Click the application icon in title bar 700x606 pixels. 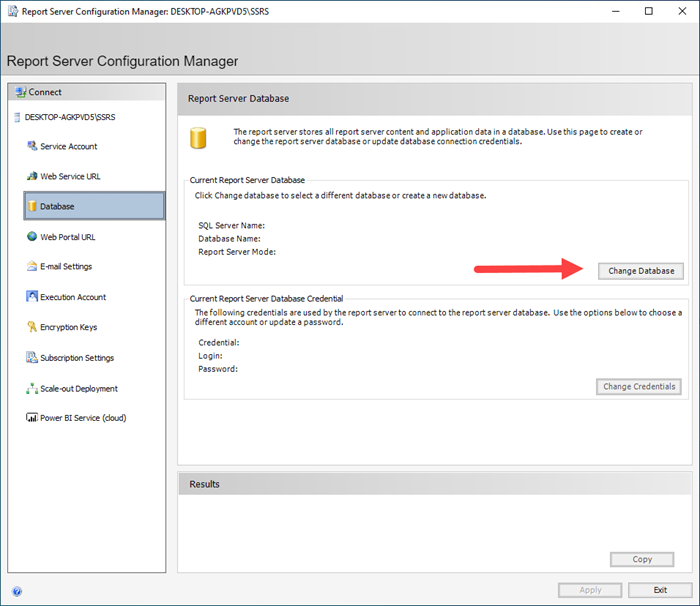click(x=13, y=11)
